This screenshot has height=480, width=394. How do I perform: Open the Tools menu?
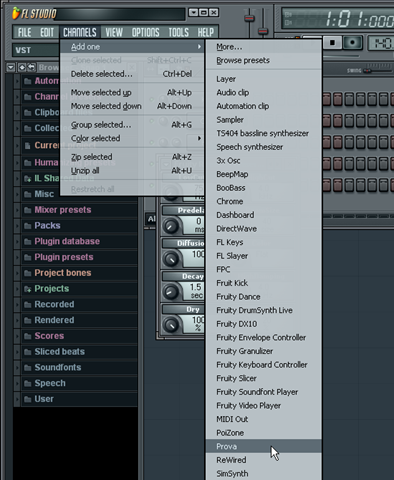coord(179,32)
